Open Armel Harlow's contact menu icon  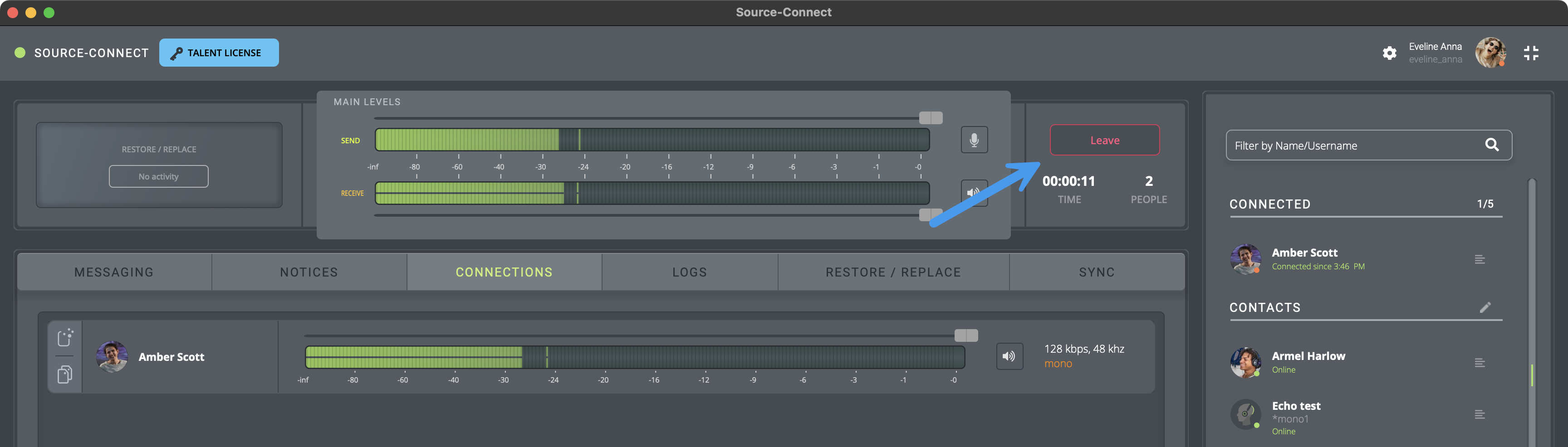(x=1480, y=363)
